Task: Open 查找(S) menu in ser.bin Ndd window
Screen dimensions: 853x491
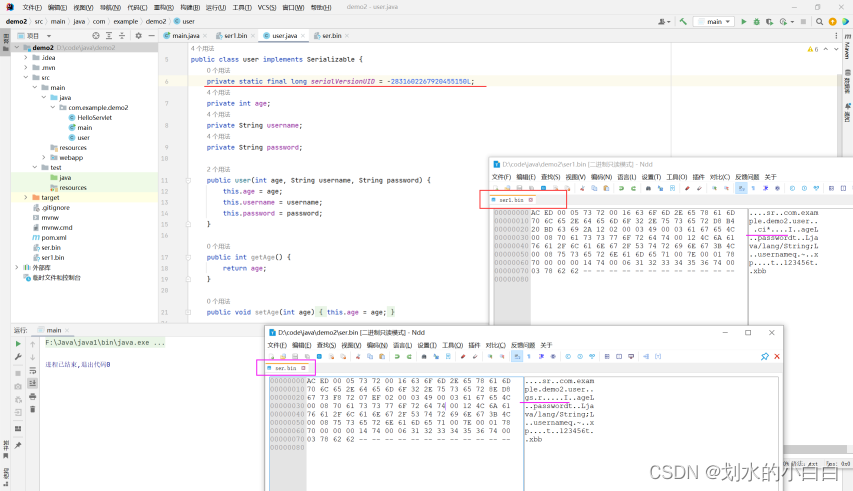Action: click(326, 345)
